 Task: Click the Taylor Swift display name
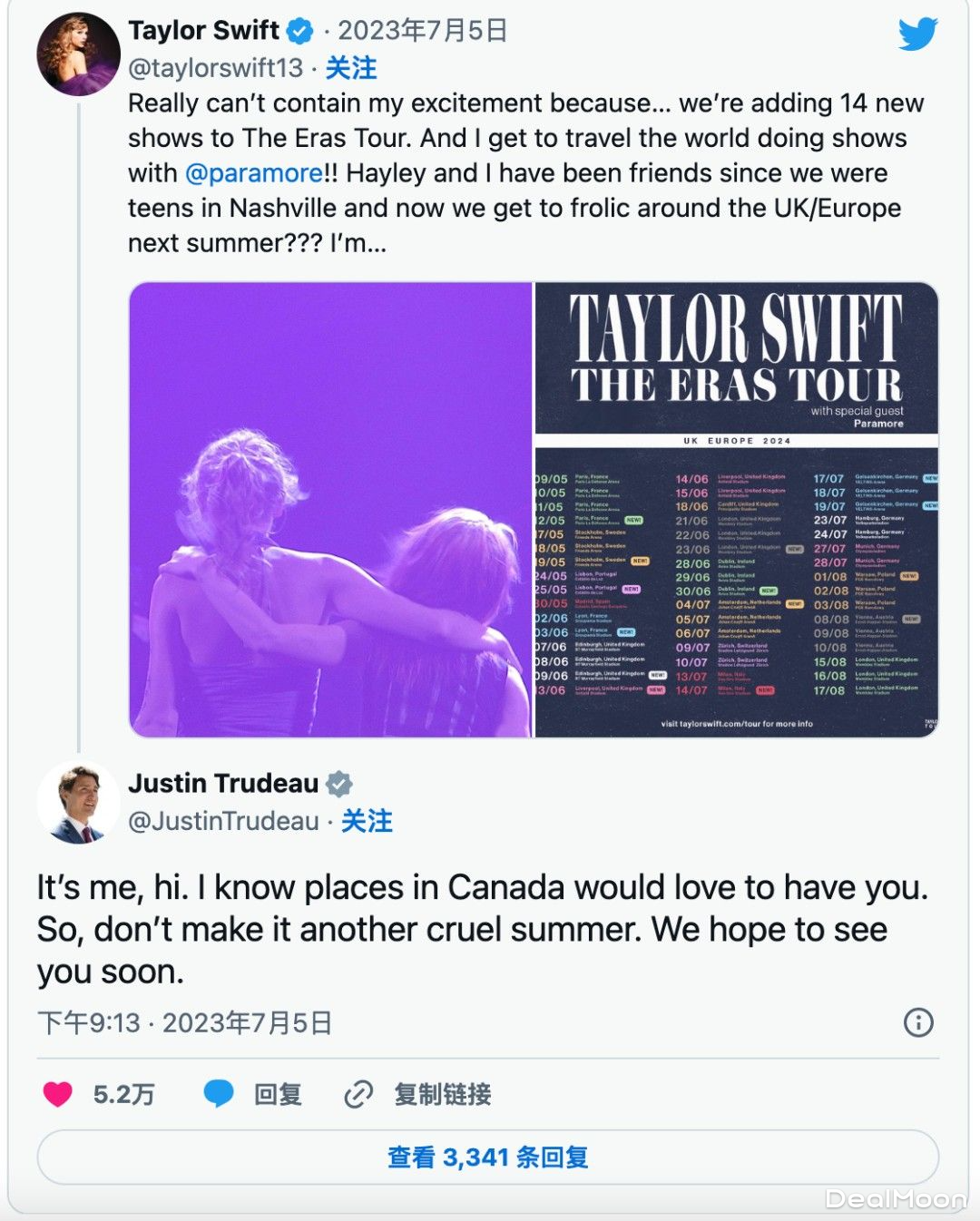pos(203,31)
